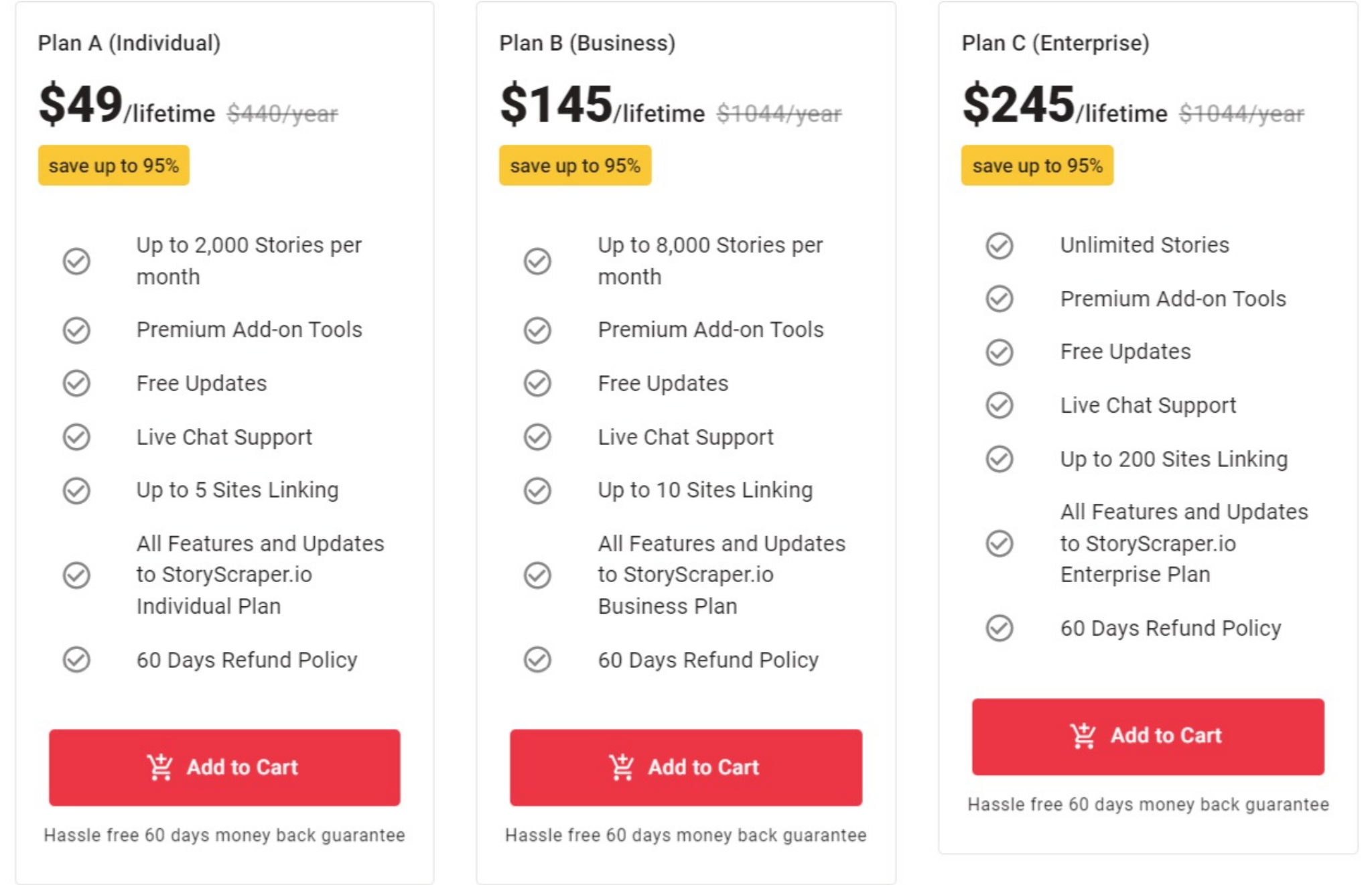Click checkmark beside Up to 5 Sites Linking
Viewport: 1372px width, 885px height.
pos(76,490)
